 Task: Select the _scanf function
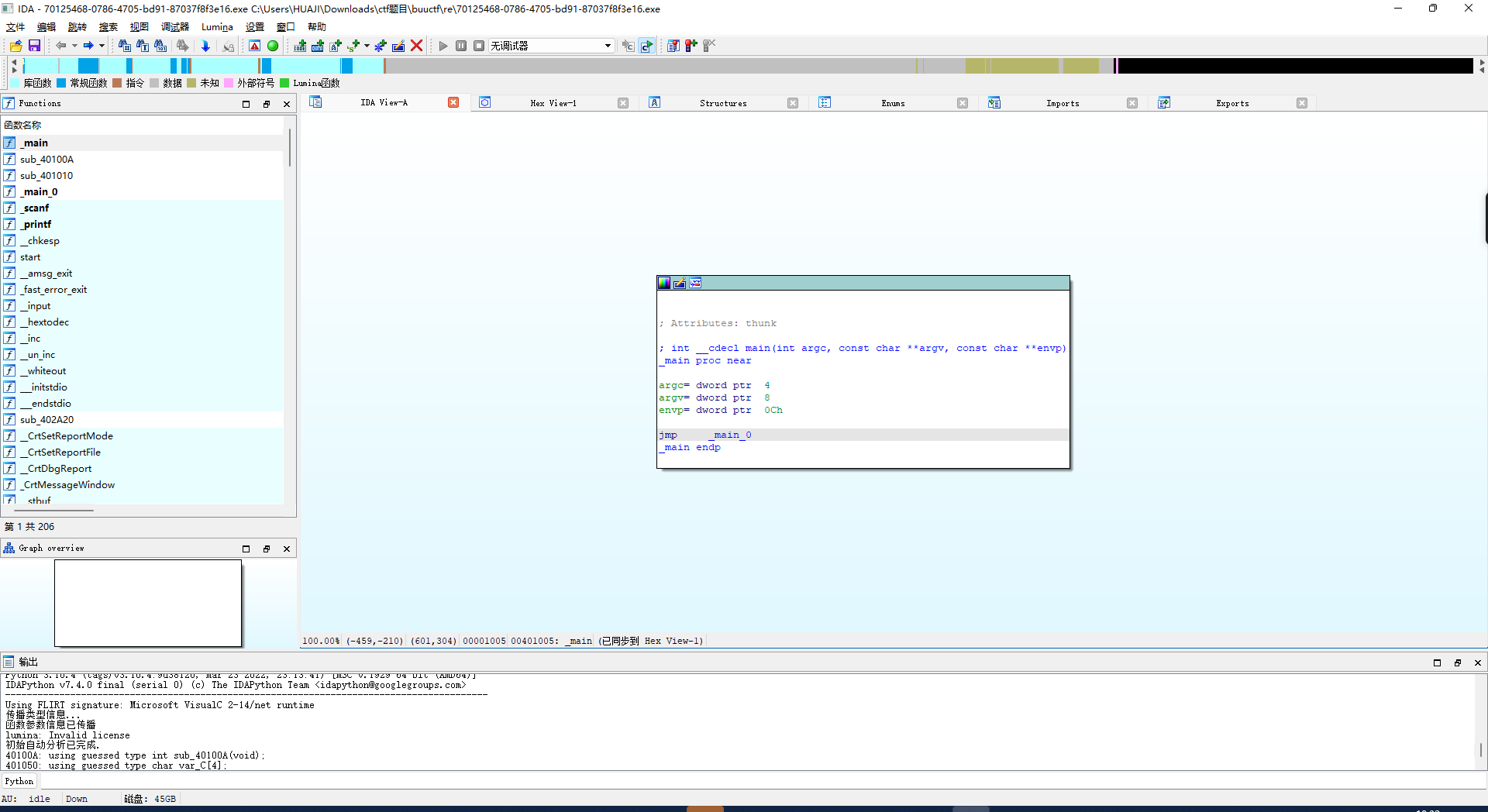pyautogui.click(x=143, y=208)
